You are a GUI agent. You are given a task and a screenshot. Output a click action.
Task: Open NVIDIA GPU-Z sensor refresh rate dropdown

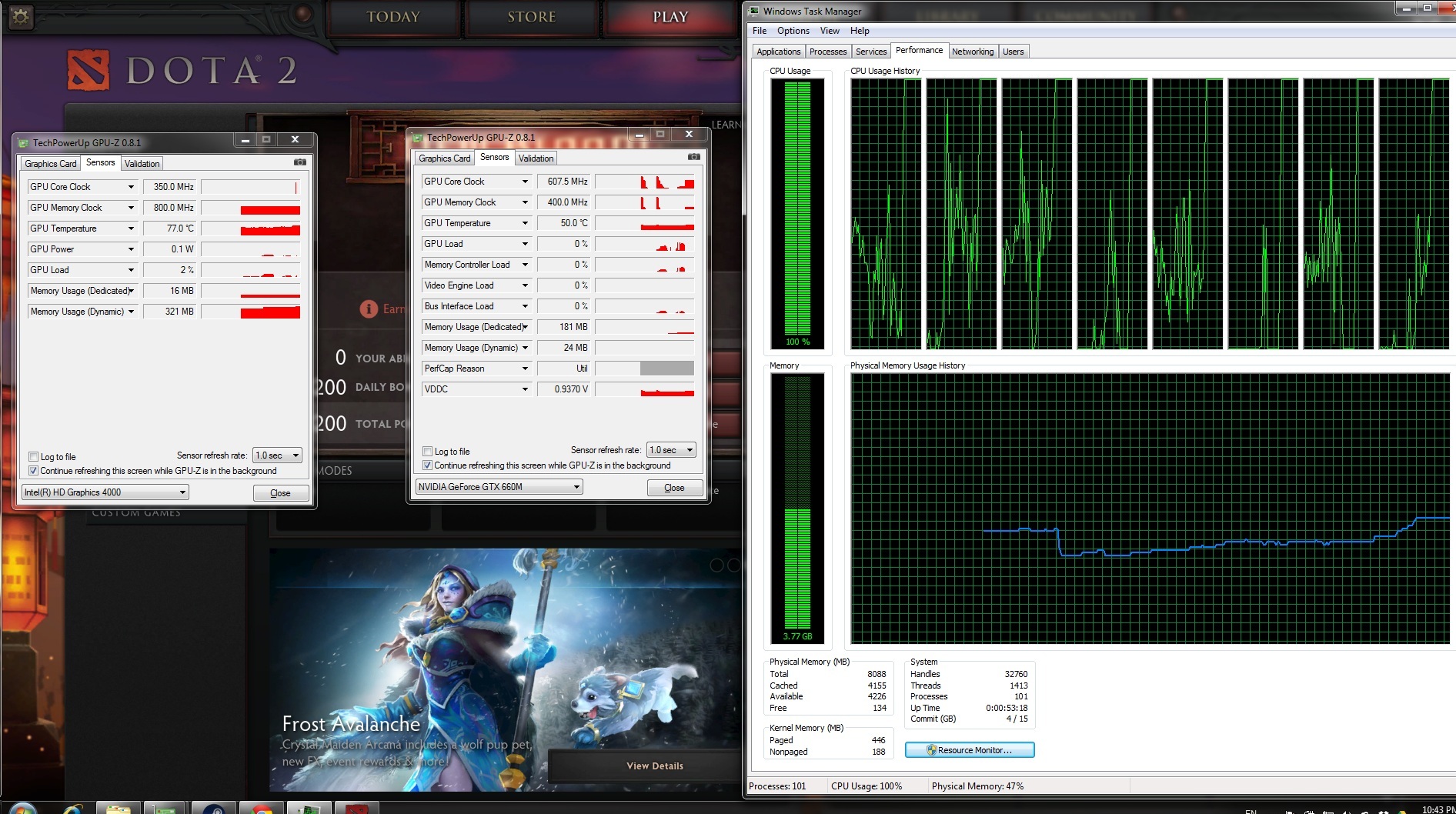(671, 450)
